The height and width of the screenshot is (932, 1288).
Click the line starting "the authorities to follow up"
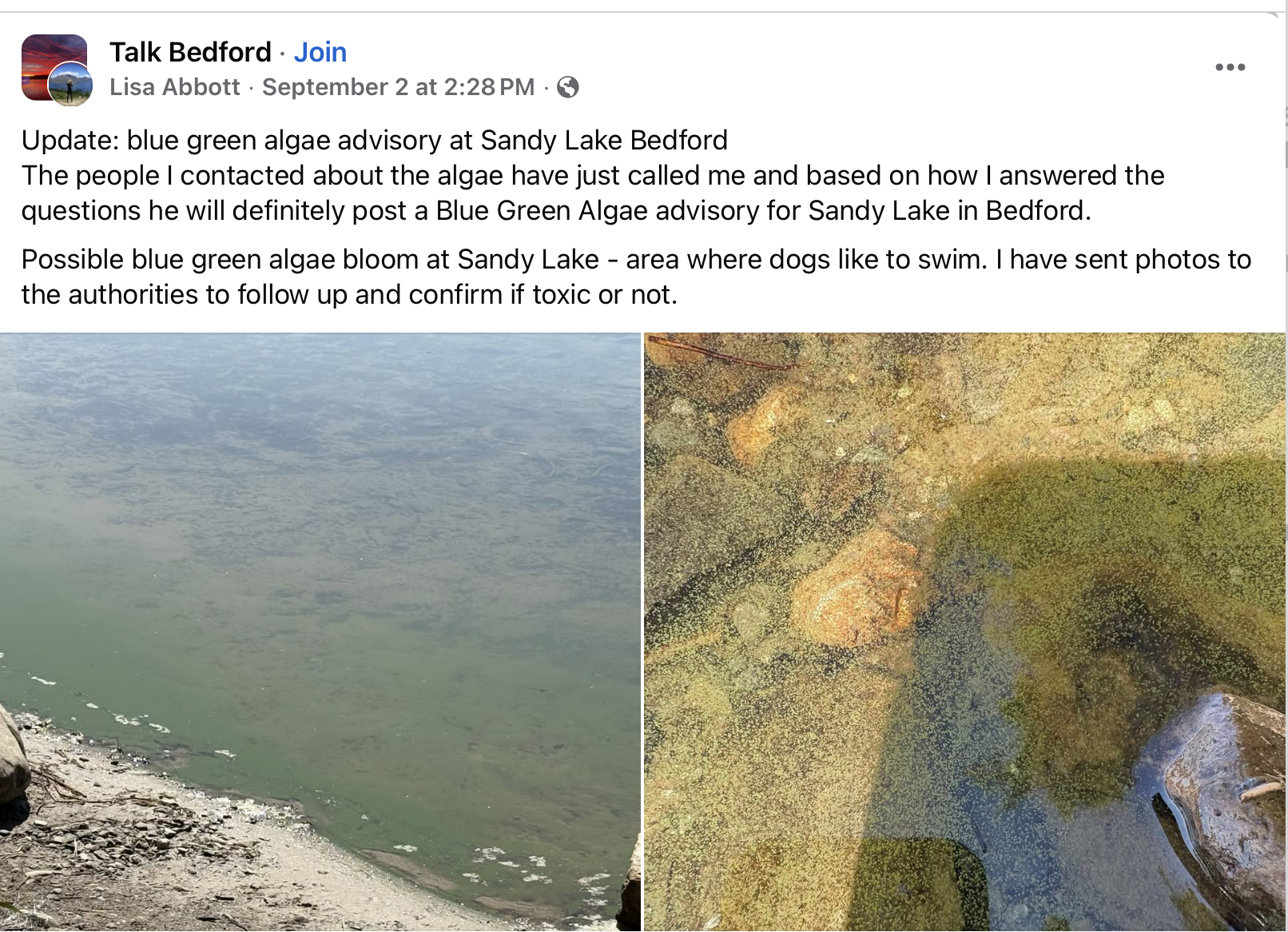click(x=349, y=295)
